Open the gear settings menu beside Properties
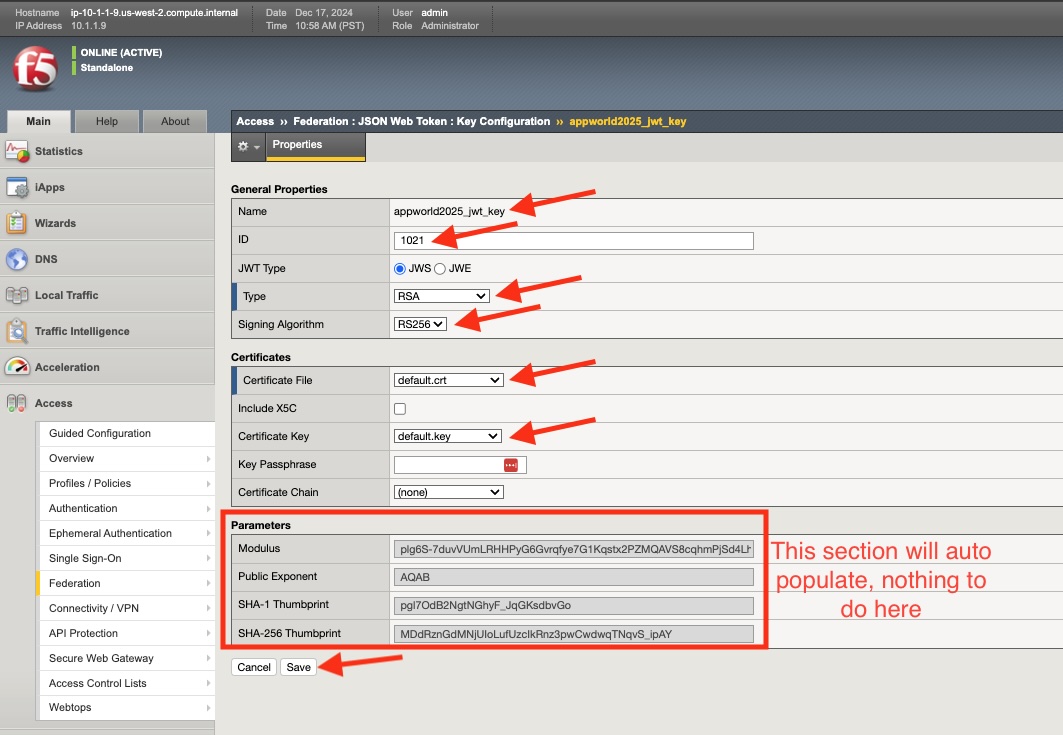 (x=248, y=146)
